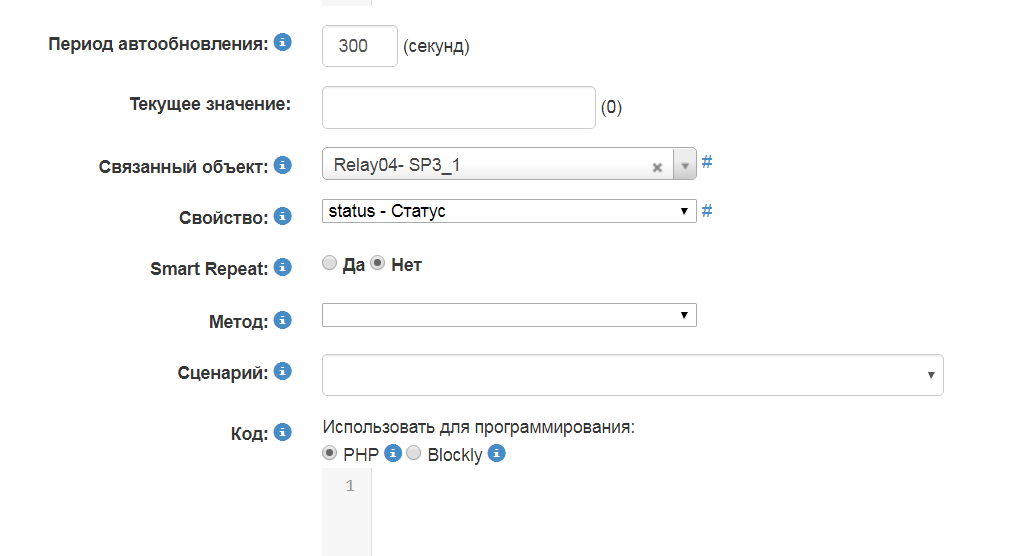Click info icon beside Связанный объект label
Viewport: 1023px width, 556px height.
point(283,164)
